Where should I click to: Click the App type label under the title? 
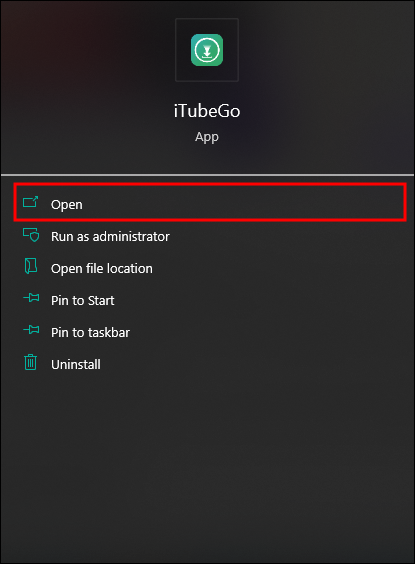point(207,137)
